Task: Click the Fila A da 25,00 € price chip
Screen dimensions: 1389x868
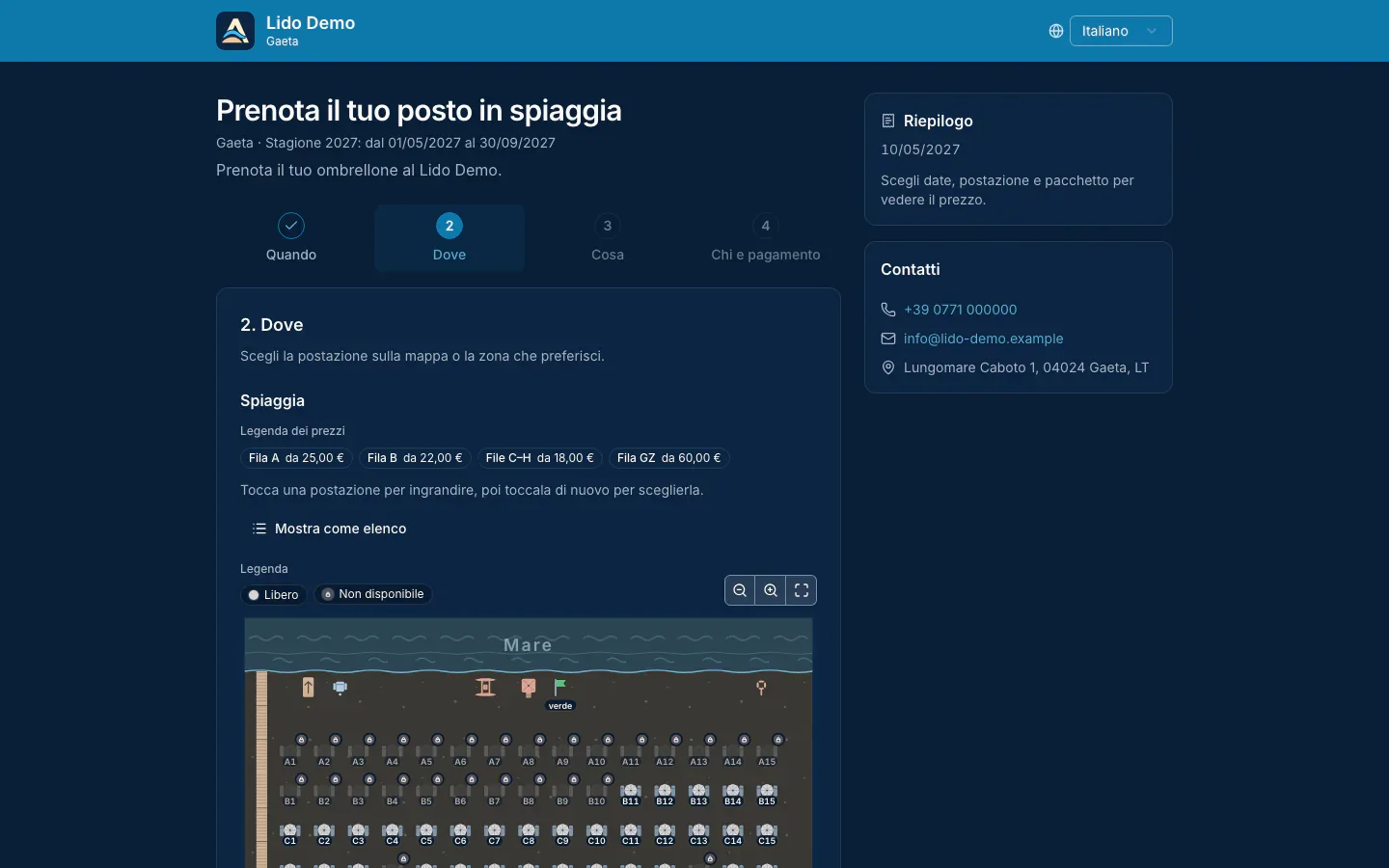Action: [x=296, y=458]
